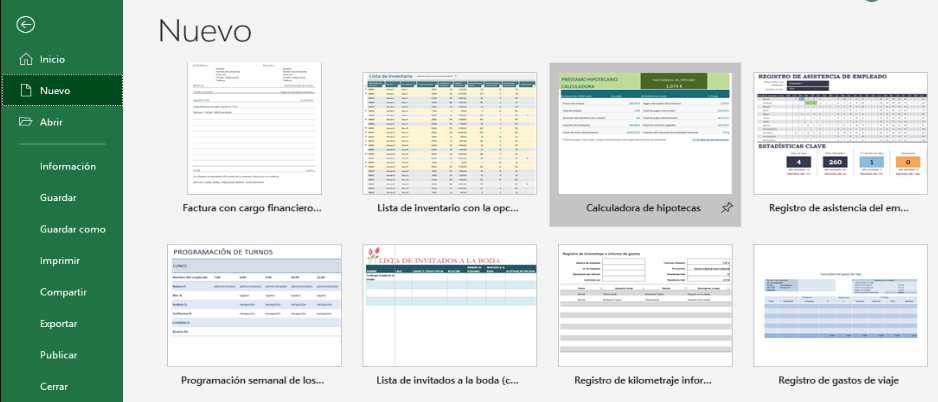Screen dimensions: 938x402
Task: Open Registro de asistencia template thumbnail
Action: tap(840, 133)
